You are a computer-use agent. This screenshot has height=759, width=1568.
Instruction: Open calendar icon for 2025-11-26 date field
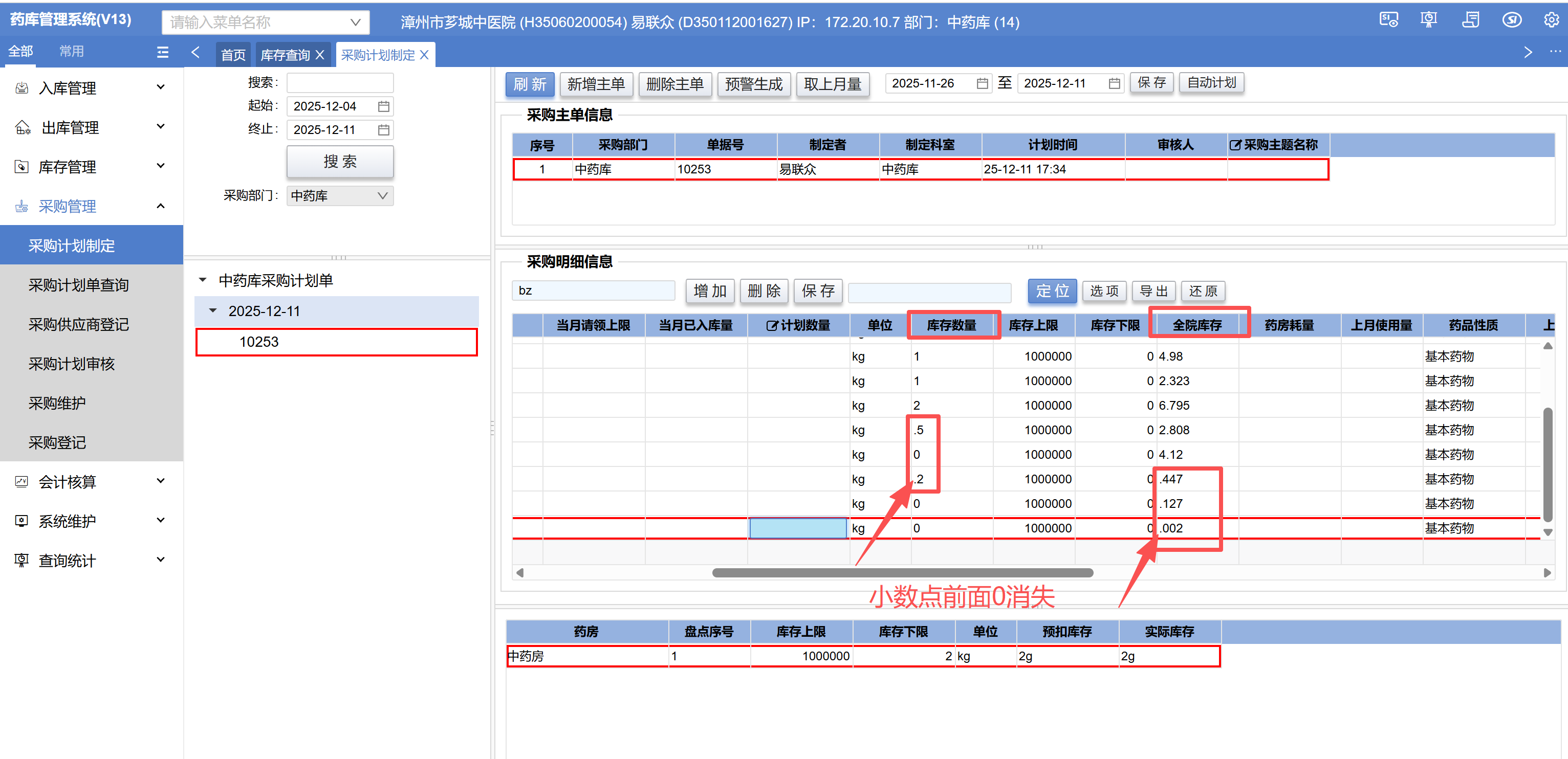click(982, 83)
